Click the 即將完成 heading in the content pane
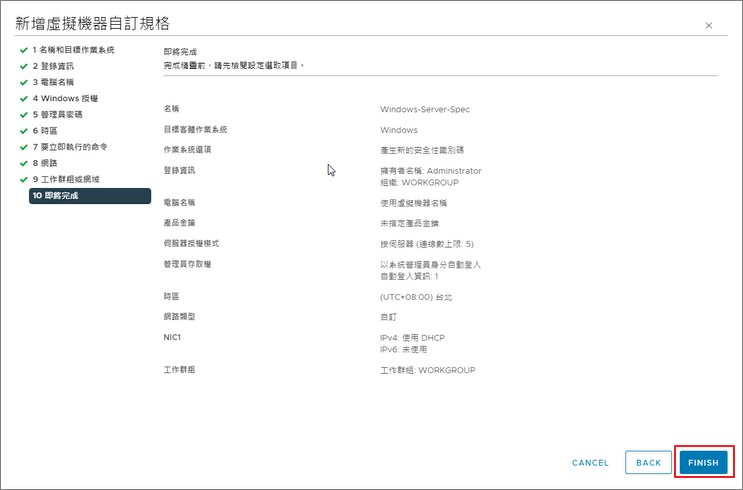 click(x=180, y=52)
